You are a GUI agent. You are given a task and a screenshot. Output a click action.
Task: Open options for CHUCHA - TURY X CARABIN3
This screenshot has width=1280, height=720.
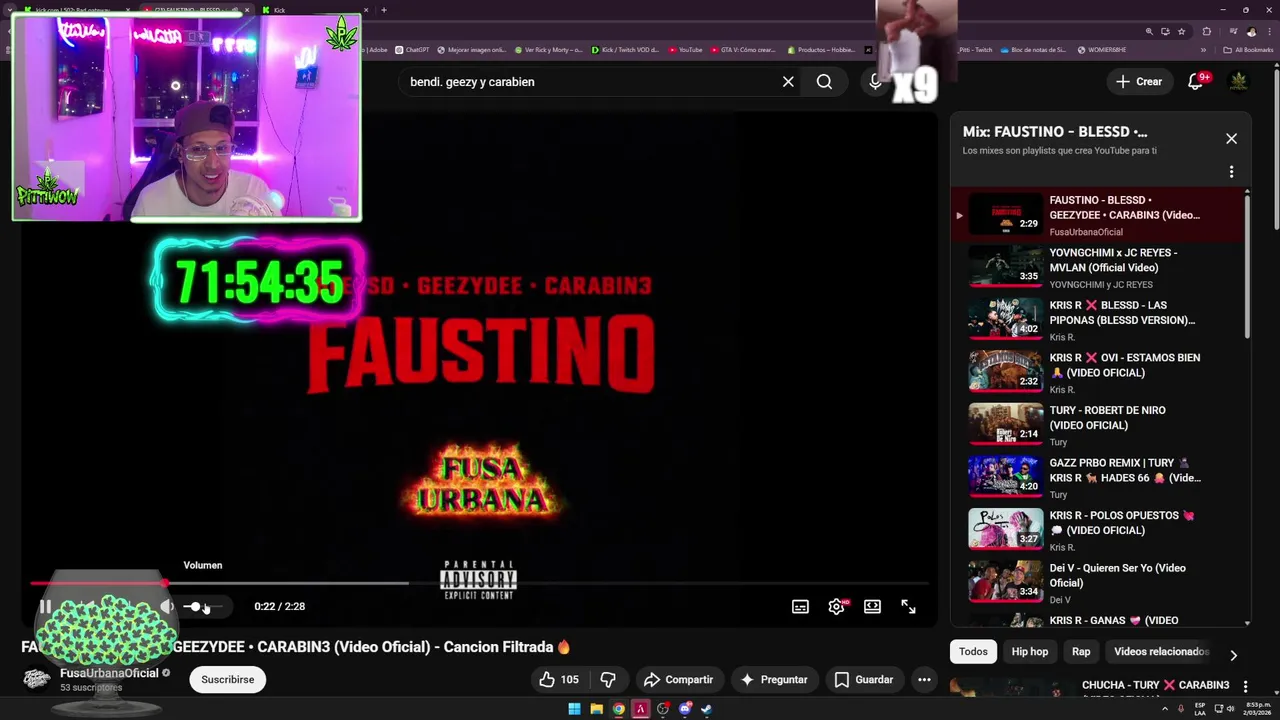point(1245,686)
